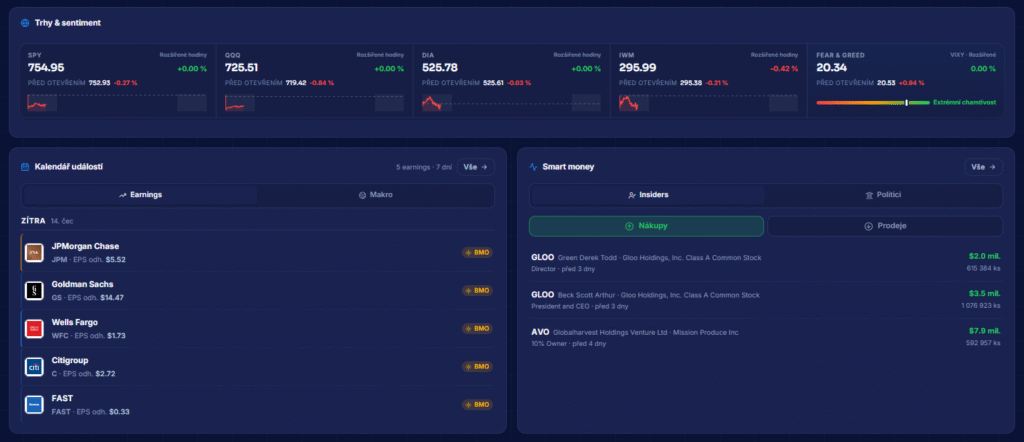Click WFC EPS estimate $1.73
The width and height of the screenshot is (1024, 442).
coord(116,336)
